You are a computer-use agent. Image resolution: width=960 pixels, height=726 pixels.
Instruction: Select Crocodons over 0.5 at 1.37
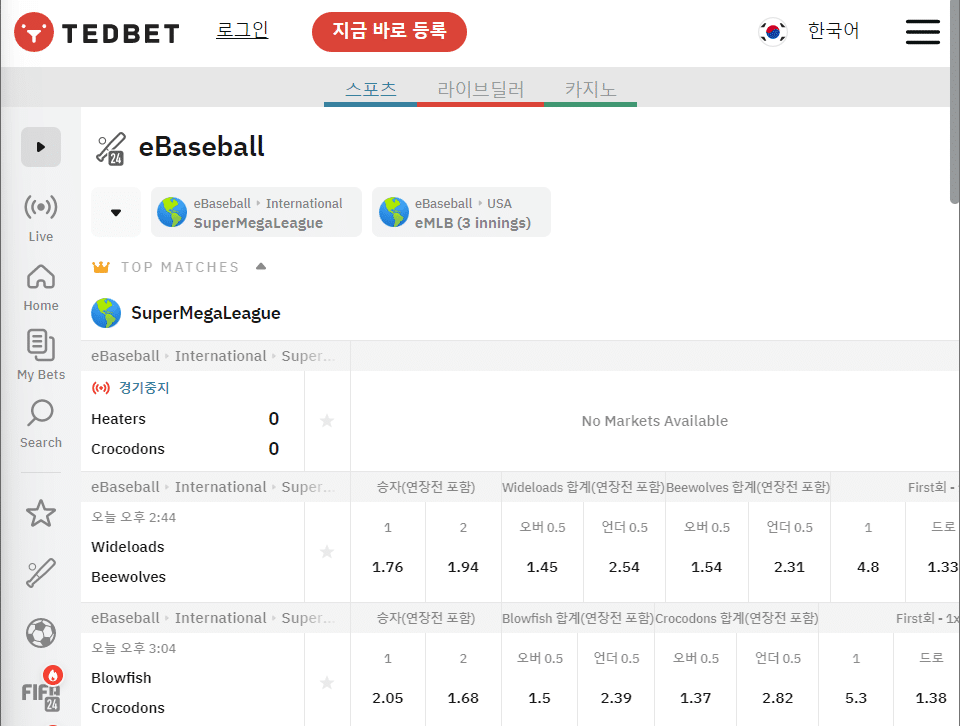[x=696, y=679]
